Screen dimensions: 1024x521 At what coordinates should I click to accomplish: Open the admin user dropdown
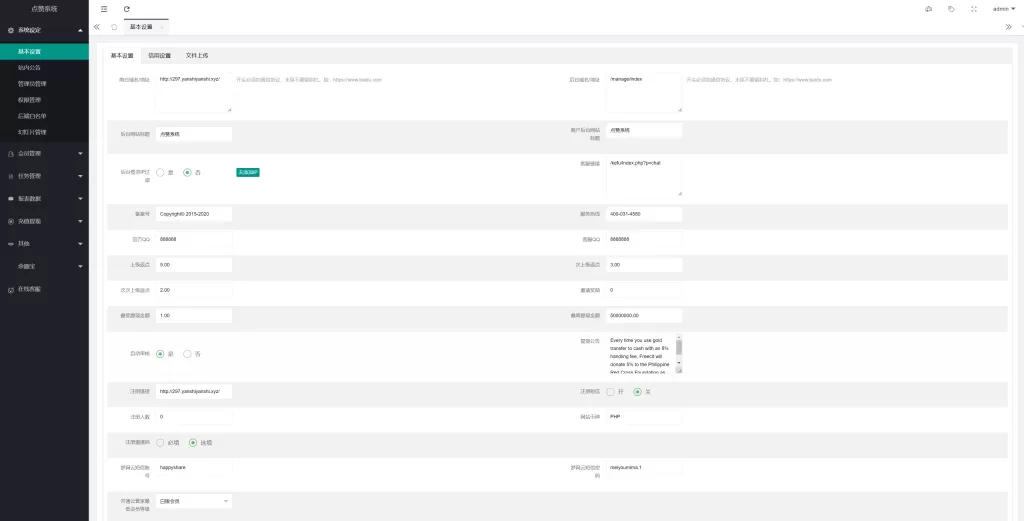1003,9
